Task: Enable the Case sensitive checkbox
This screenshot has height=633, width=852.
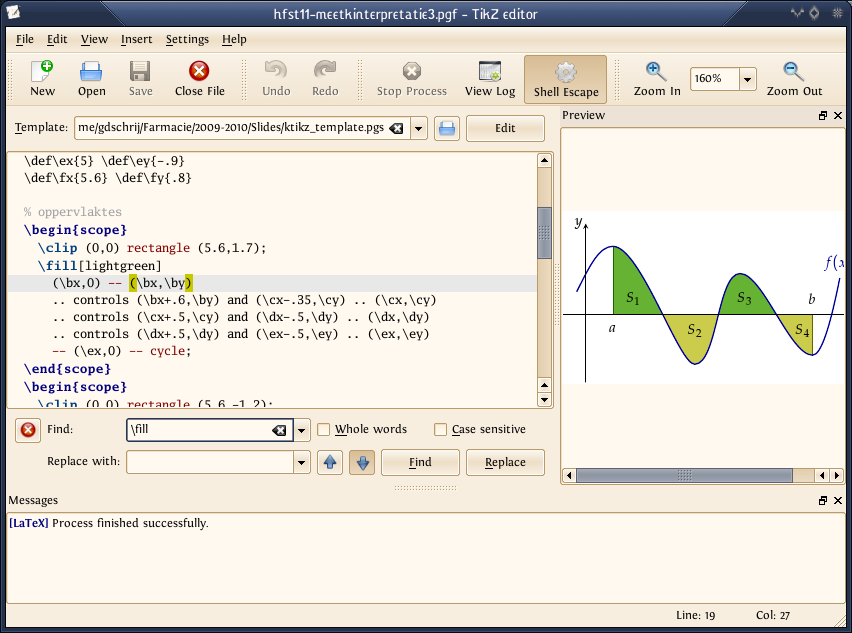Action: click(441, 430)
